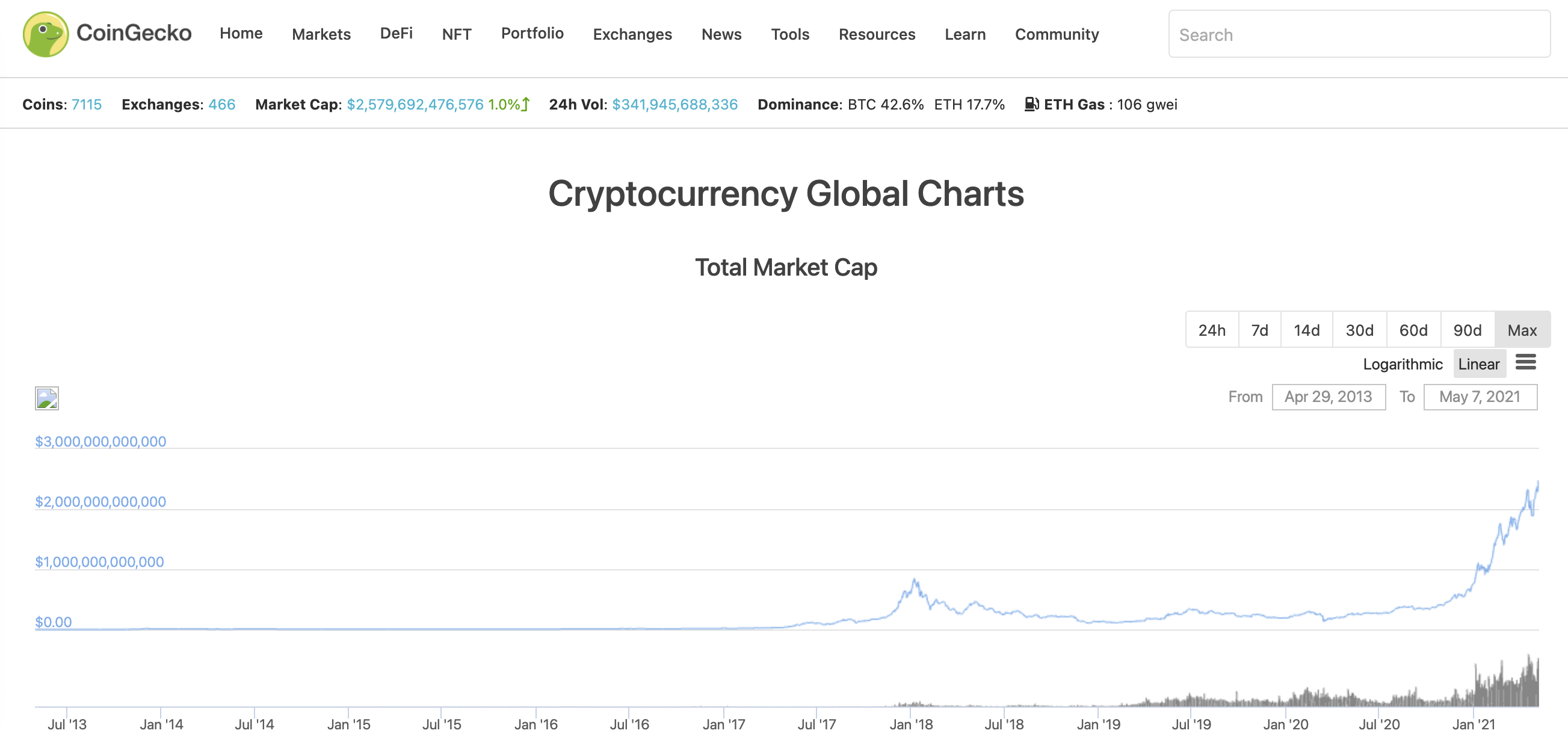1568x745 pixels.
Task: Switch chart scale to Logarithmic
Action: tap(1403, 364)
